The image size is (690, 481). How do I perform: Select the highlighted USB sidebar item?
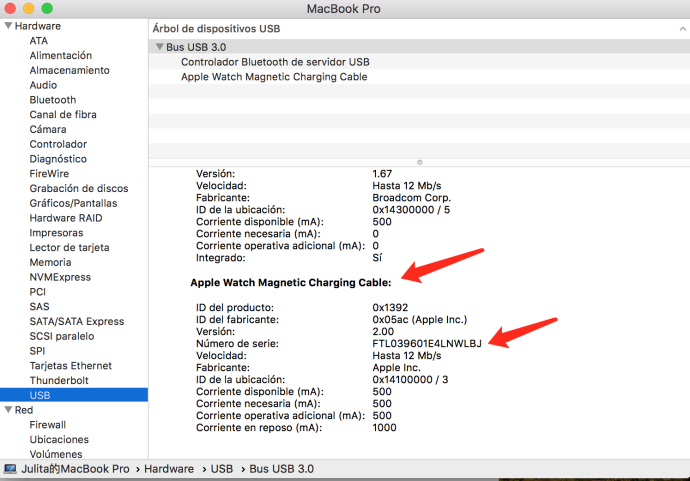click(x=74, y=395)
